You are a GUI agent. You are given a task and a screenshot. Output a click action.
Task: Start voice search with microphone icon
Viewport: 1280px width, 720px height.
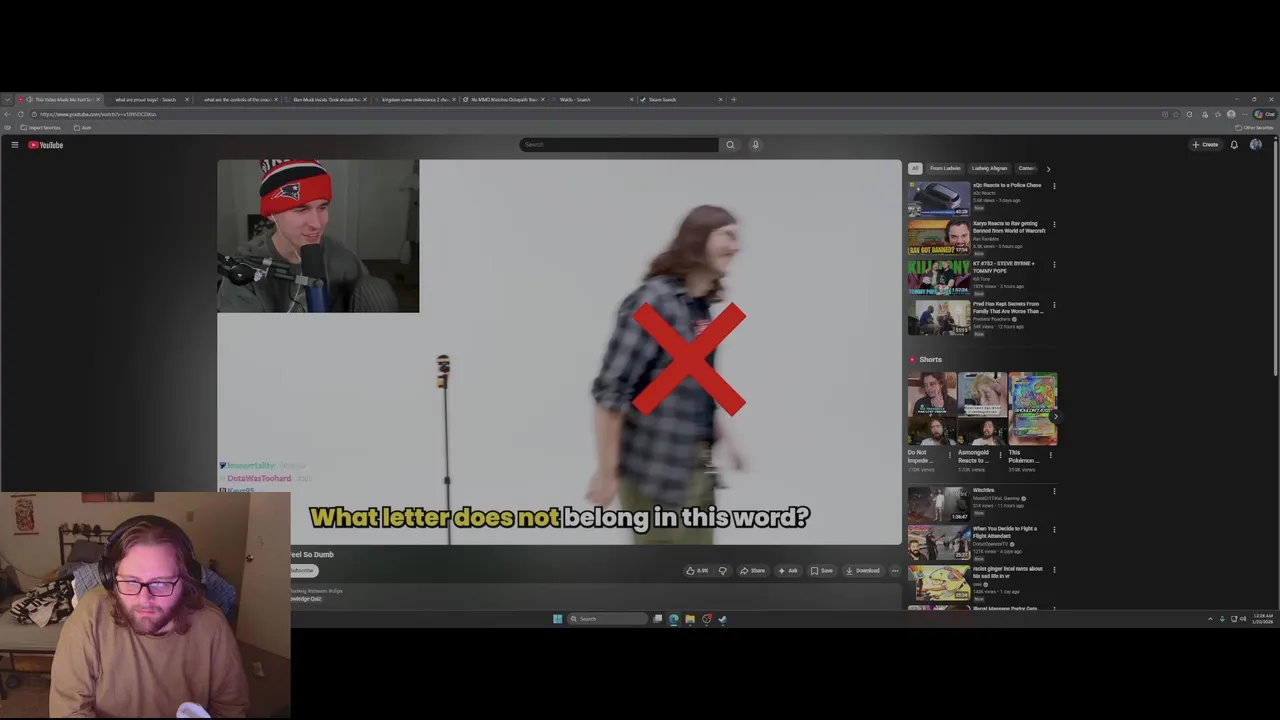point(755,144)
